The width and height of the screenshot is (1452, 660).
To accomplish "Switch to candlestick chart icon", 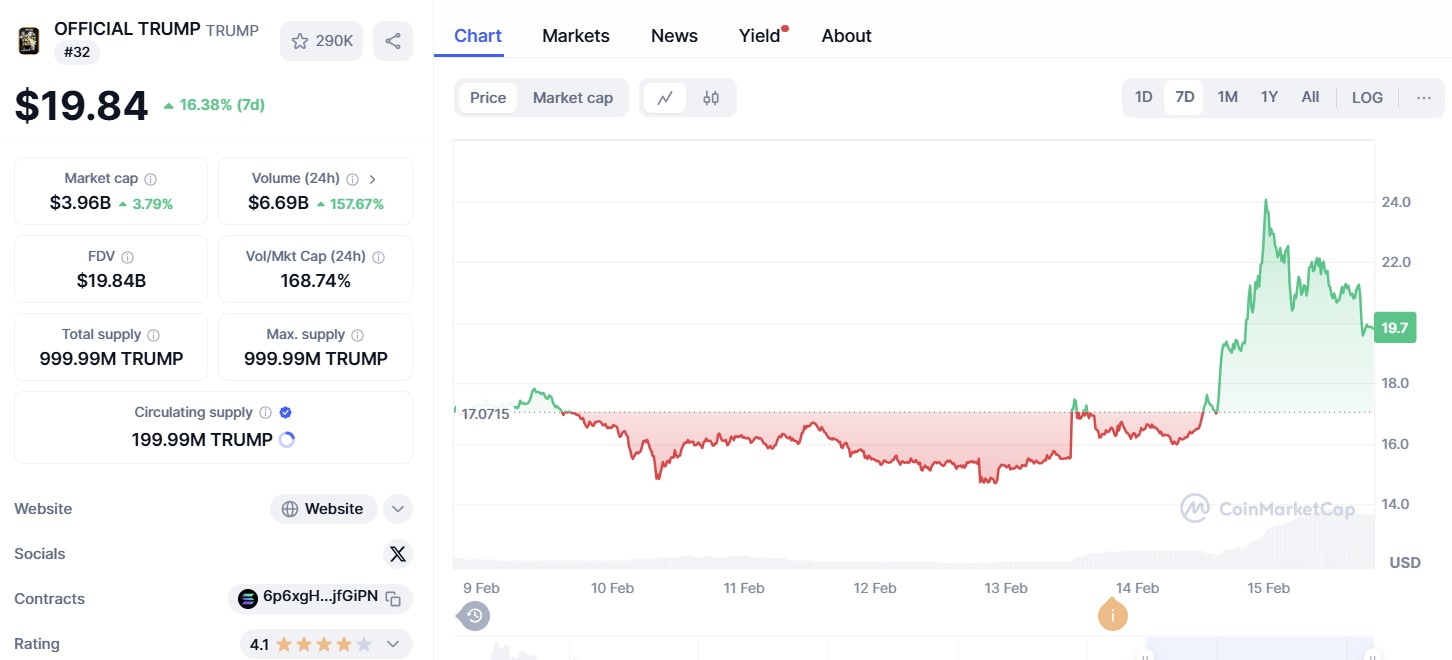I will (x=711, y=98).
